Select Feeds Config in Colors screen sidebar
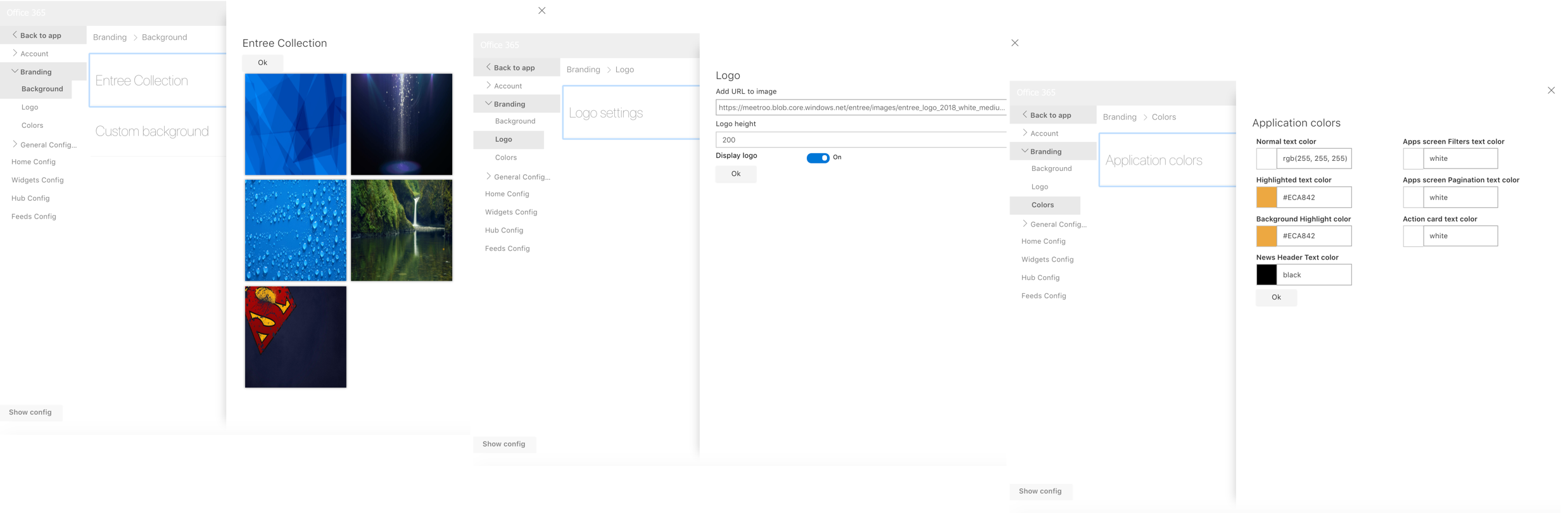 click(1044, 296)
